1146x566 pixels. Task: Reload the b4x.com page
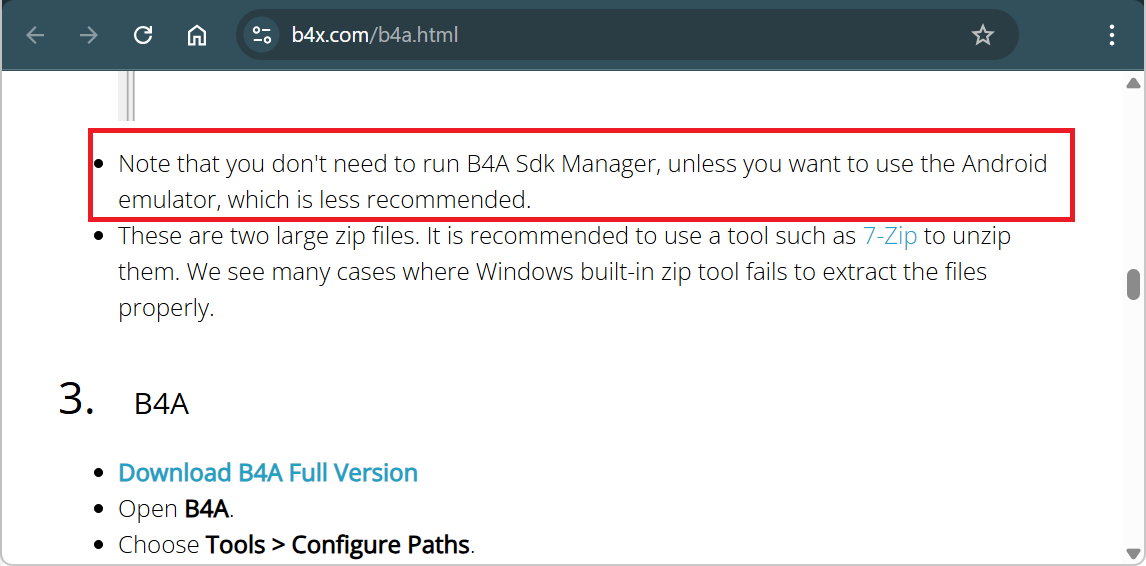(x=143, y=35)
